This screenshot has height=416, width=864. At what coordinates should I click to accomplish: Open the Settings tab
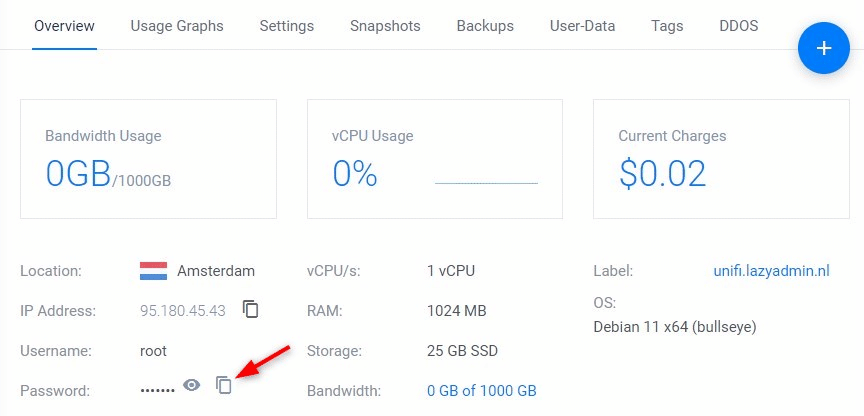287,26
